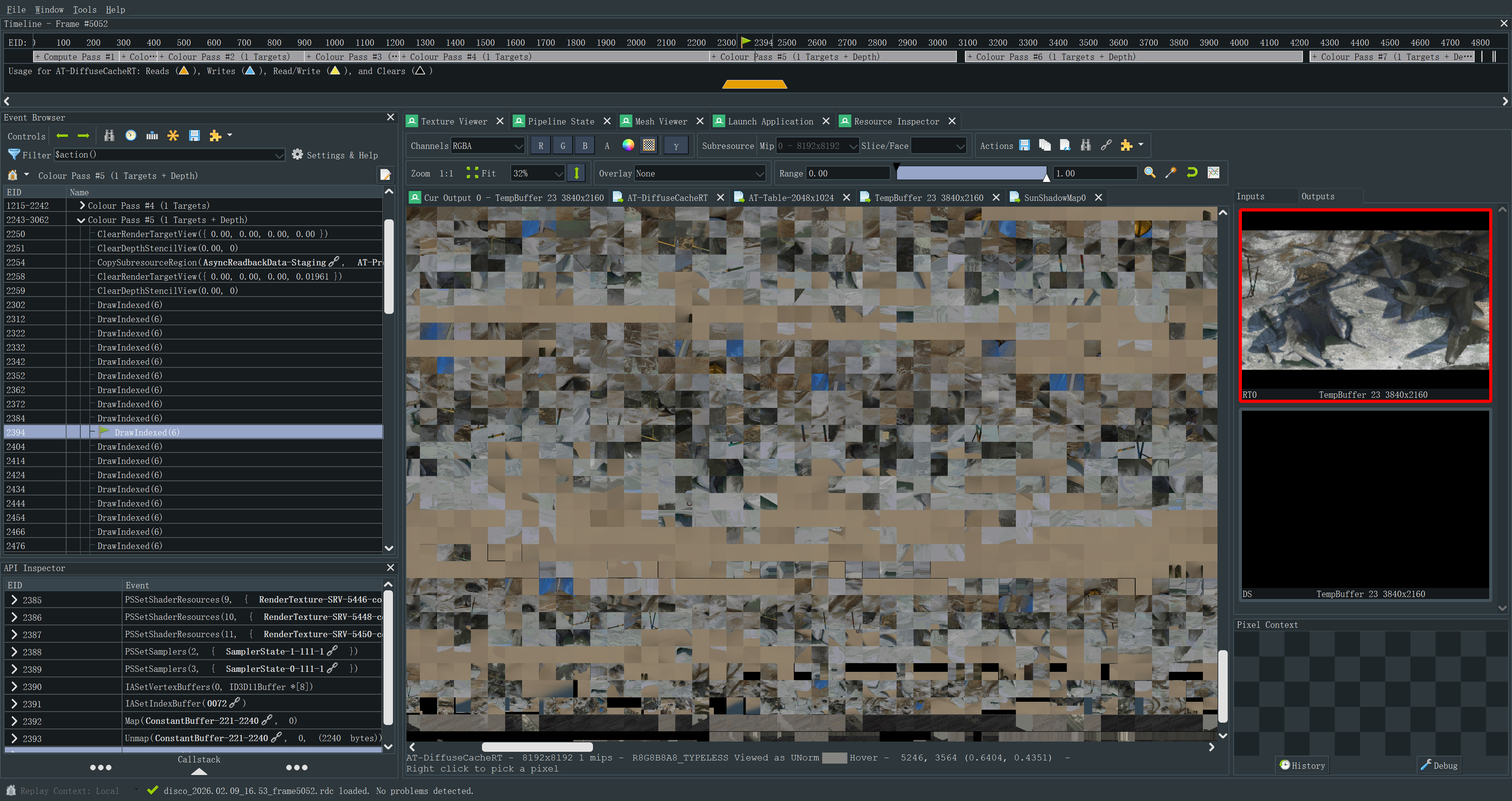The height and width of the screenshot is (801, 1512).
Task: Toggle the checkerboard alpha background button
Action: (x=649, y=146)
